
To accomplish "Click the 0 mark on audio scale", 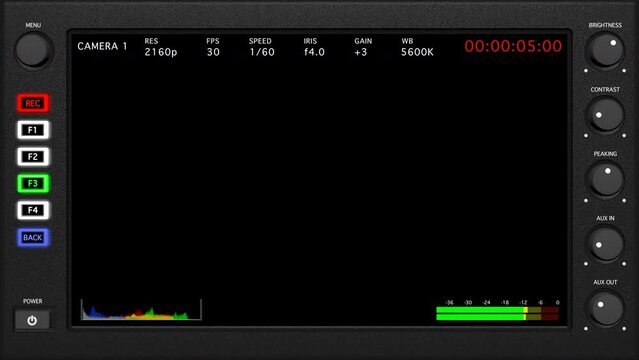I will [557, 303].
